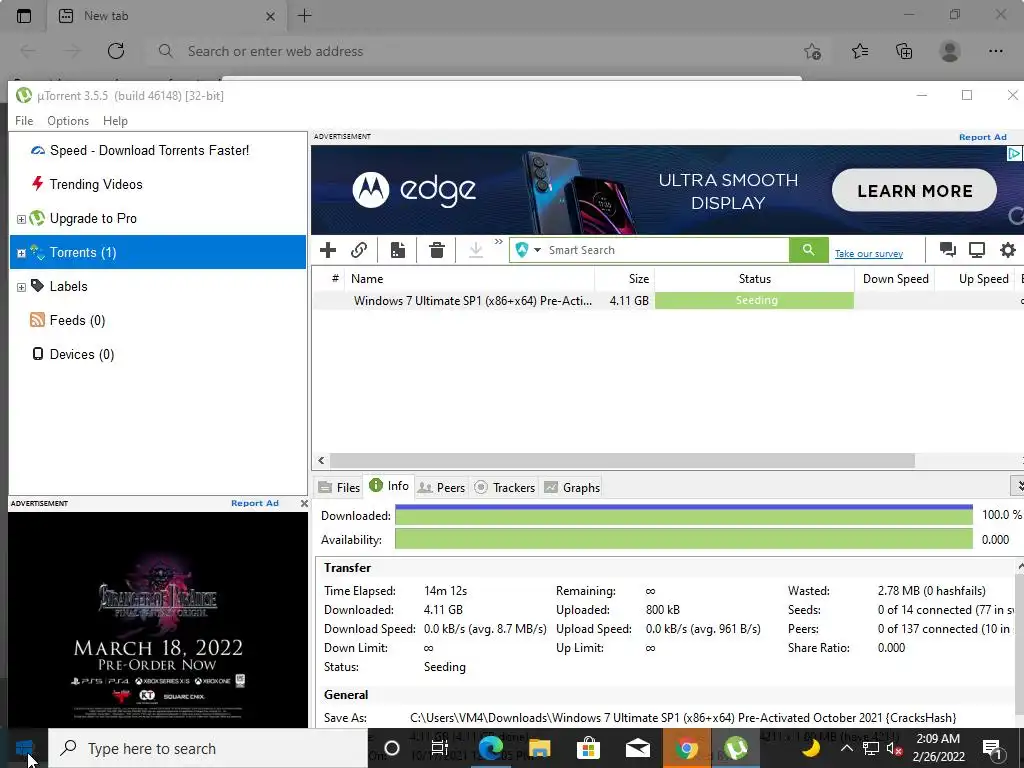Click the Availability bar
1024x768 pixels.
[x=684, y=539]
